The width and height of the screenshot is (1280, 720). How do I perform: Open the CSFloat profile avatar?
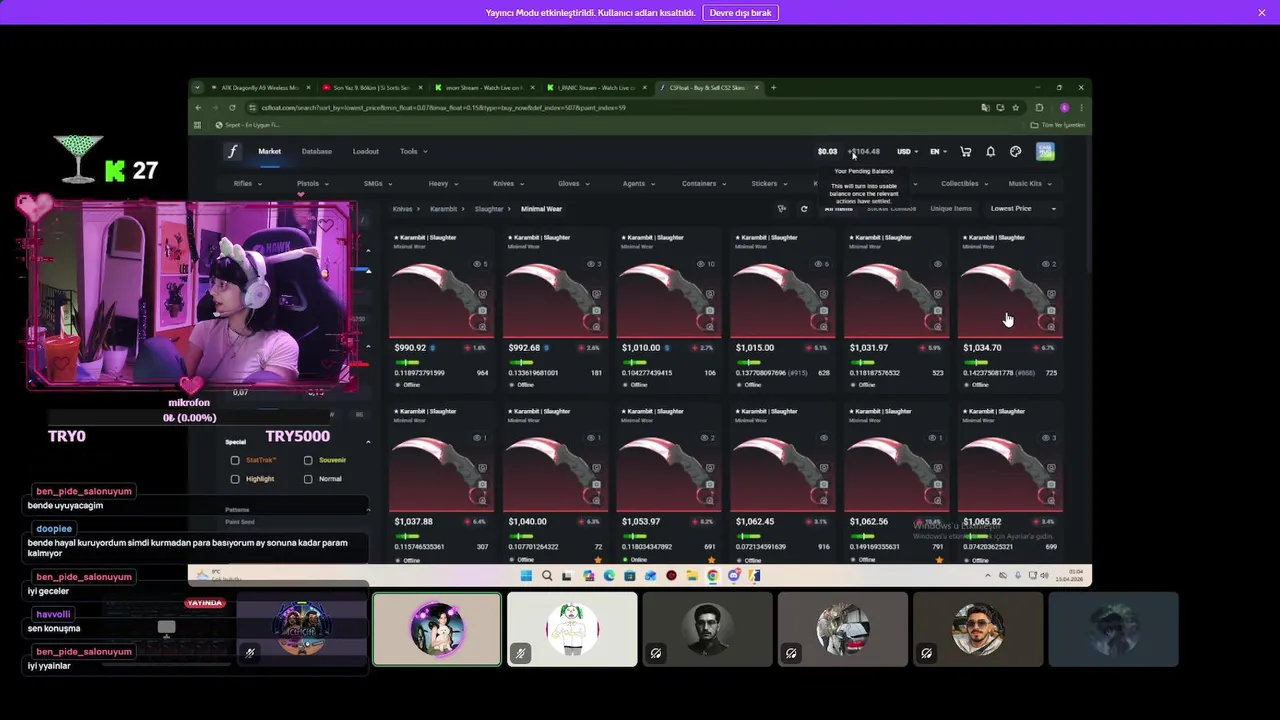point(1045,152)
